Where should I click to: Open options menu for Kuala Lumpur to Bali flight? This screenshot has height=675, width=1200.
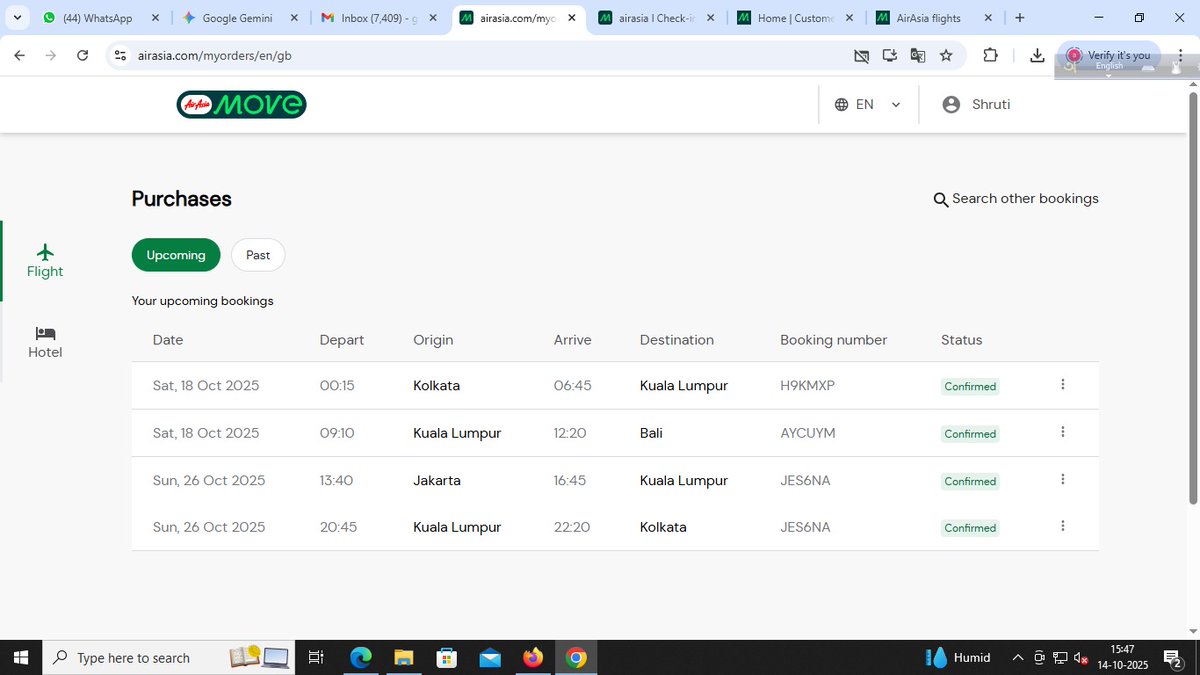coord(1062,432)
